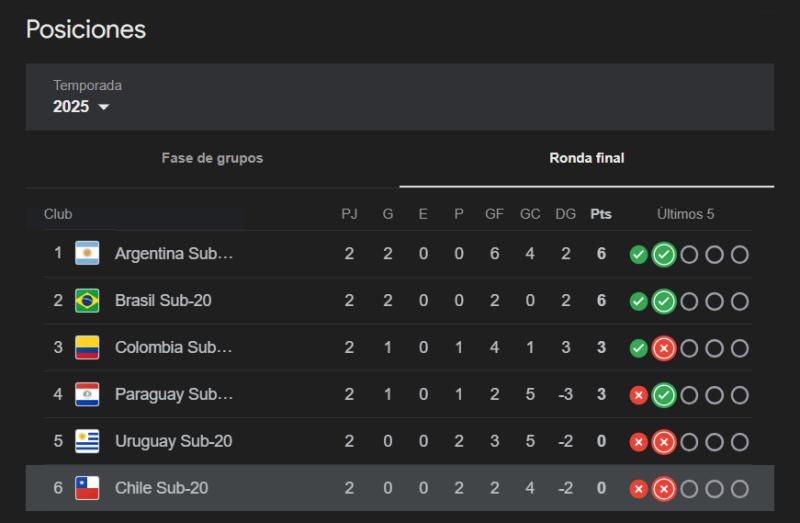
Task: Click Chile's first loss result icon
Action: (638, 489)
